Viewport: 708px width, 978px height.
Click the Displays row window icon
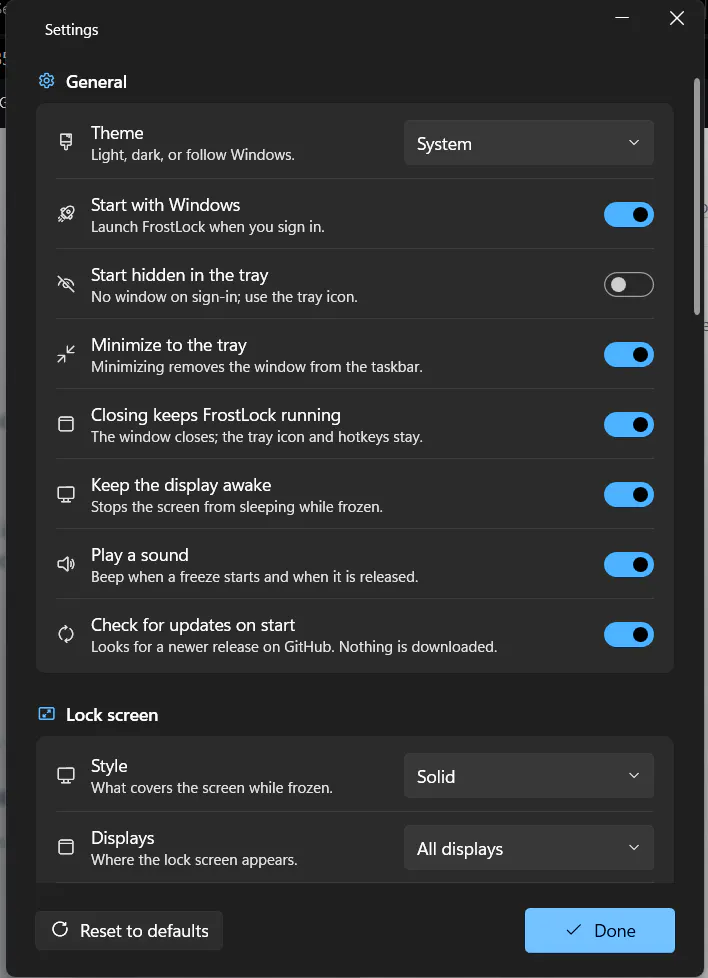(65, 847)
